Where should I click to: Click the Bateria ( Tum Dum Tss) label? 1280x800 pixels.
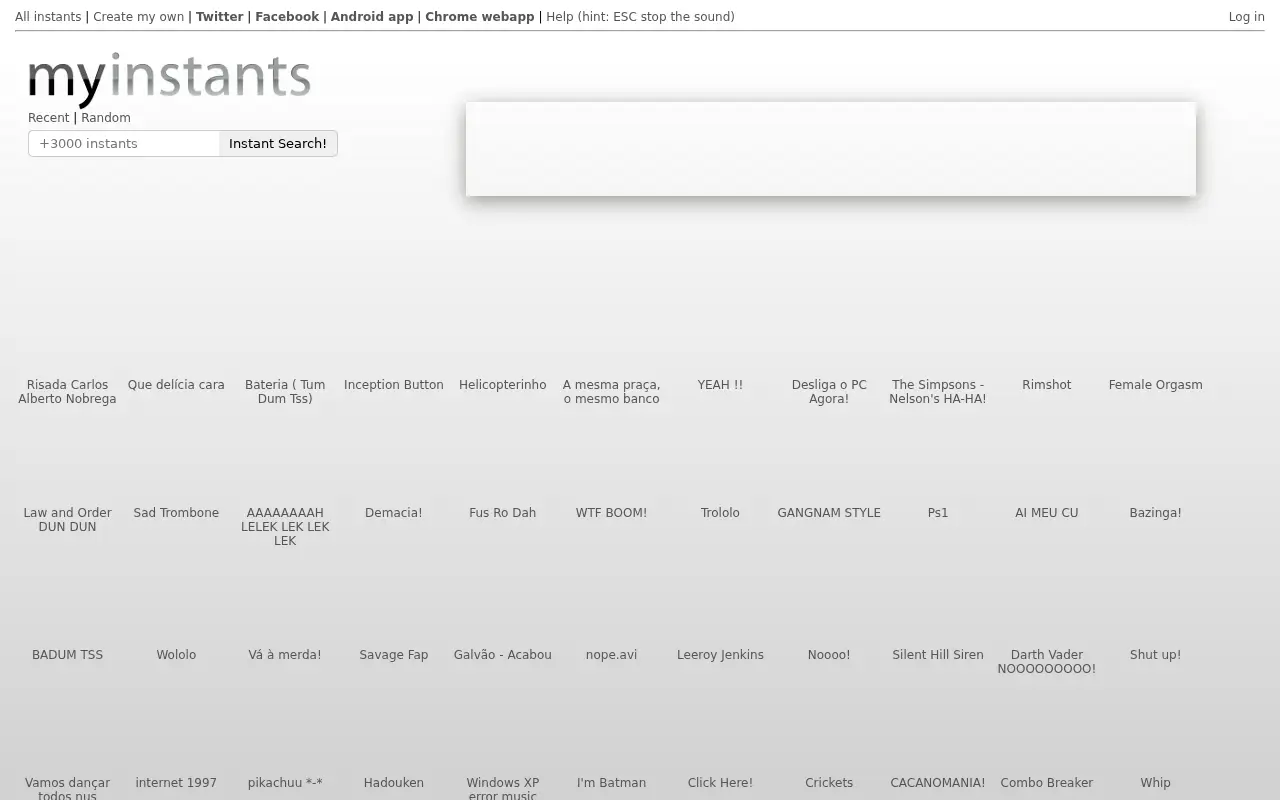tap(285, 392)
